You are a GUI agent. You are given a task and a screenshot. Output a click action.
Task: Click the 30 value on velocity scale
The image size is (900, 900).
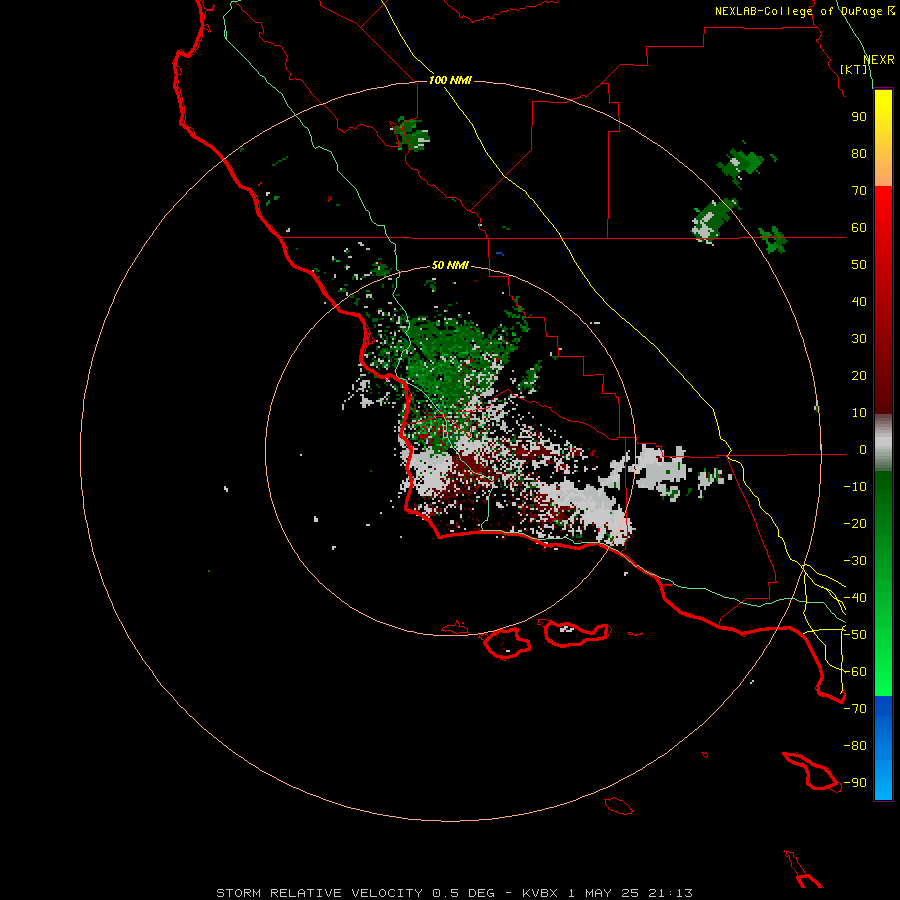pos(859,339)
